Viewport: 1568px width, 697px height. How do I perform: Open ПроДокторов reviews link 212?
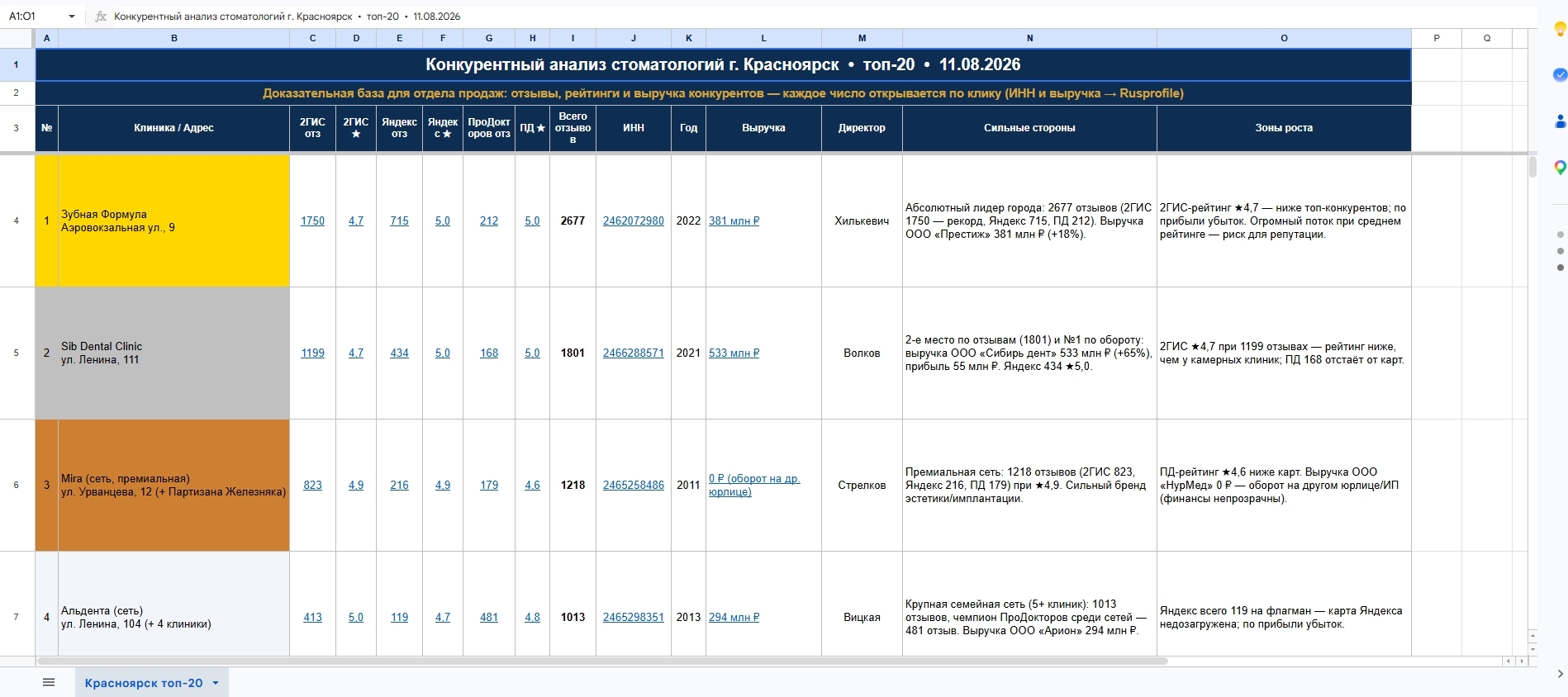point(489,220)
